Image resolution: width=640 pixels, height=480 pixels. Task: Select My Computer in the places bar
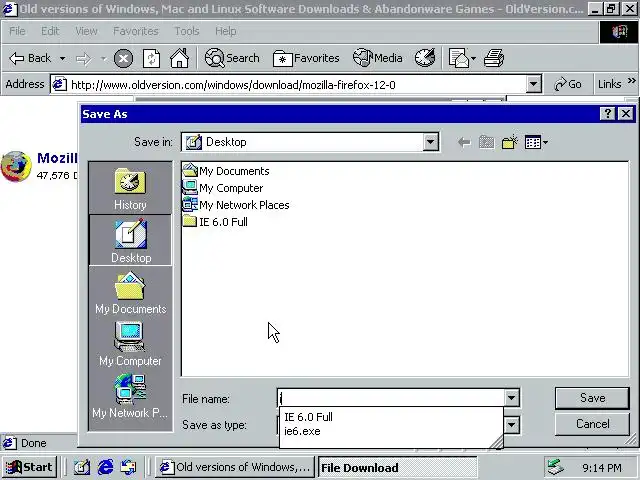click(130, 344)
